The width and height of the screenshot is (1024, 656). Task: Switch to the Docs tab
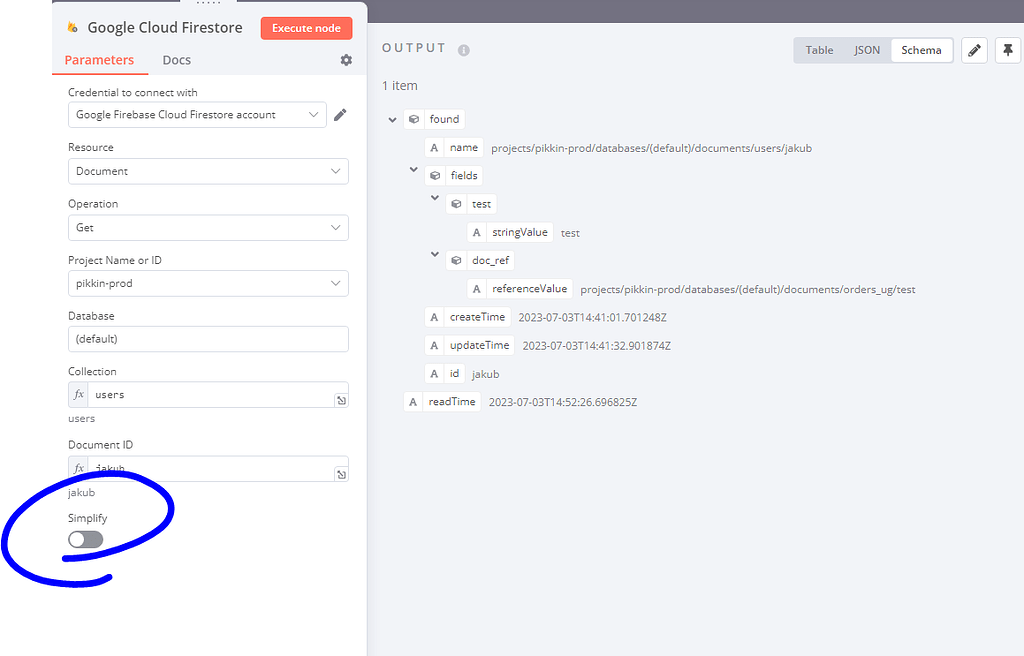pos(176,60)
